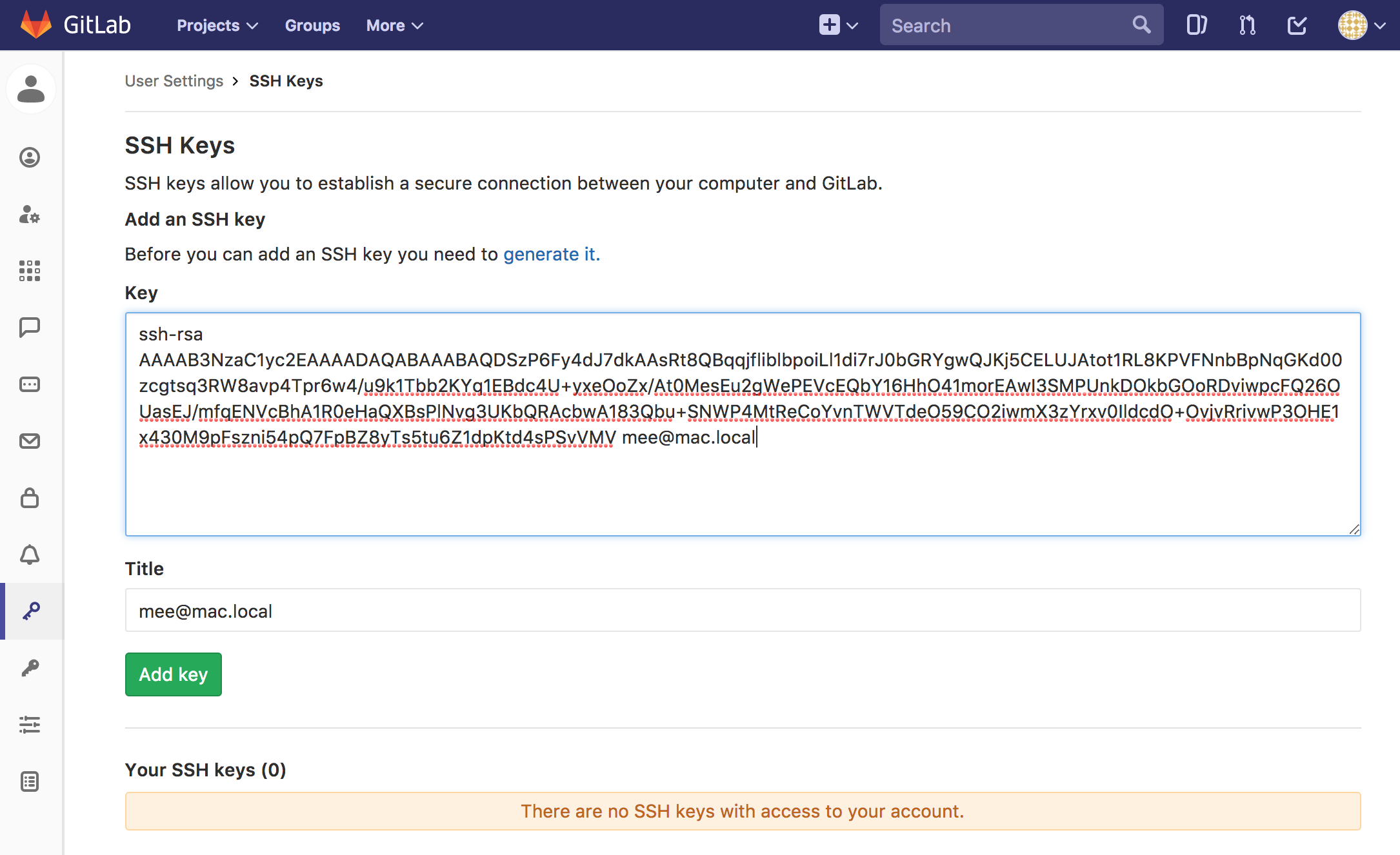Open Notifications bell icon in sidebar
This screenshot has height=855, width=1400.
[x=30, y=555]
